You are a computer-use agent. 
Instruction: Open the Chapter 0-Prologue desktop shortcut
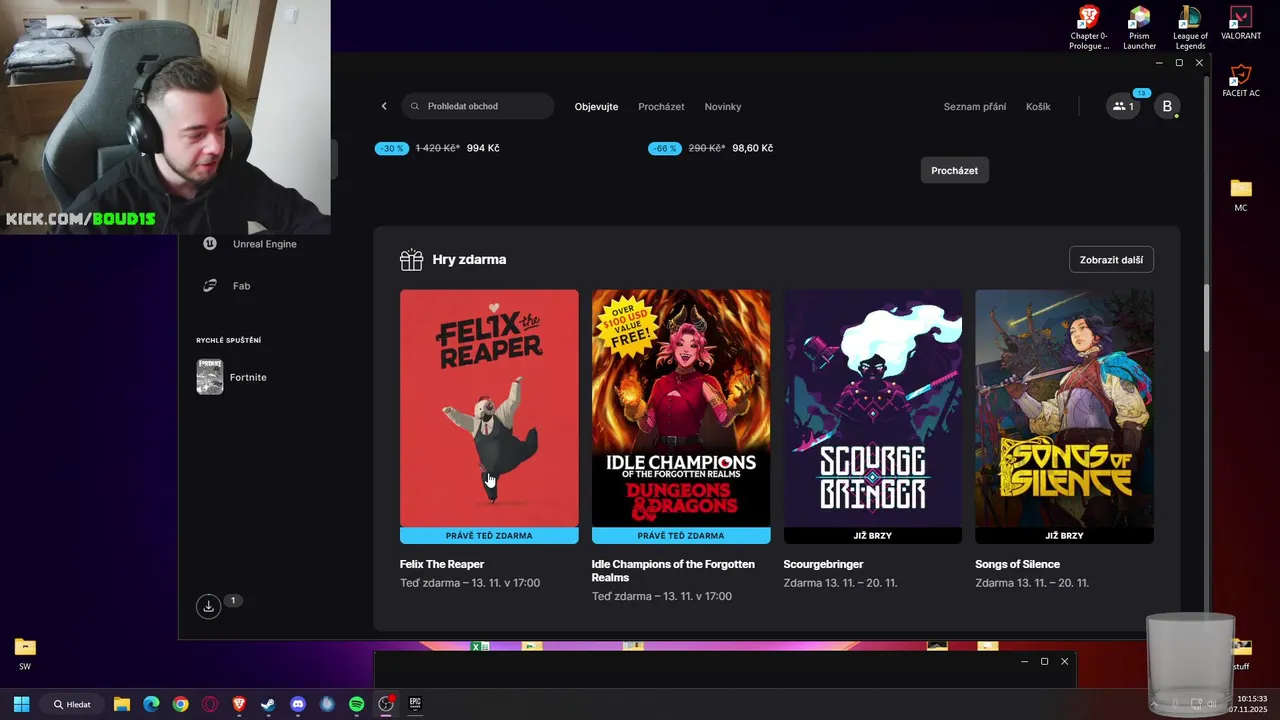click(1089, 28)
